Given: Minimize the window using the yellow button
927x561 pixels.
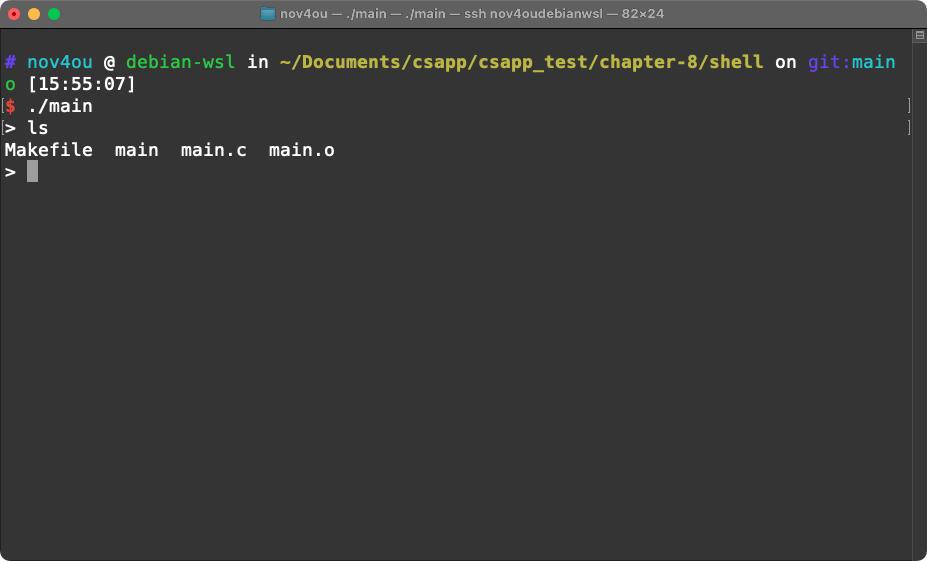Looking at the screenshot, I should [x=34, y=14].
